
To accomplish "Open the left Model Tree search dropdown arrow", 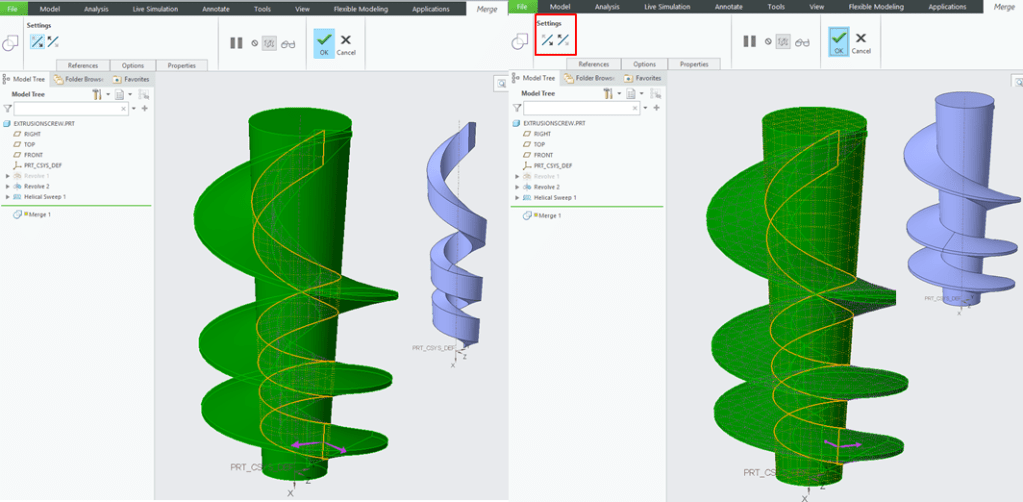I will [x=133, y=108].
